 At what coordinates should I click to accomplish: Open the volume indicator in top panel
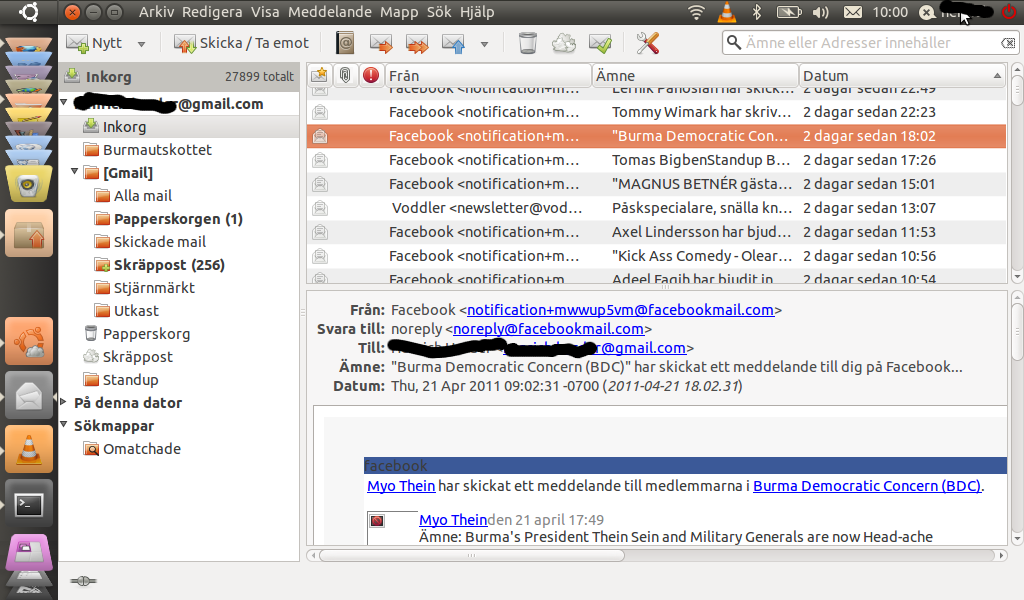coord(821,12)
